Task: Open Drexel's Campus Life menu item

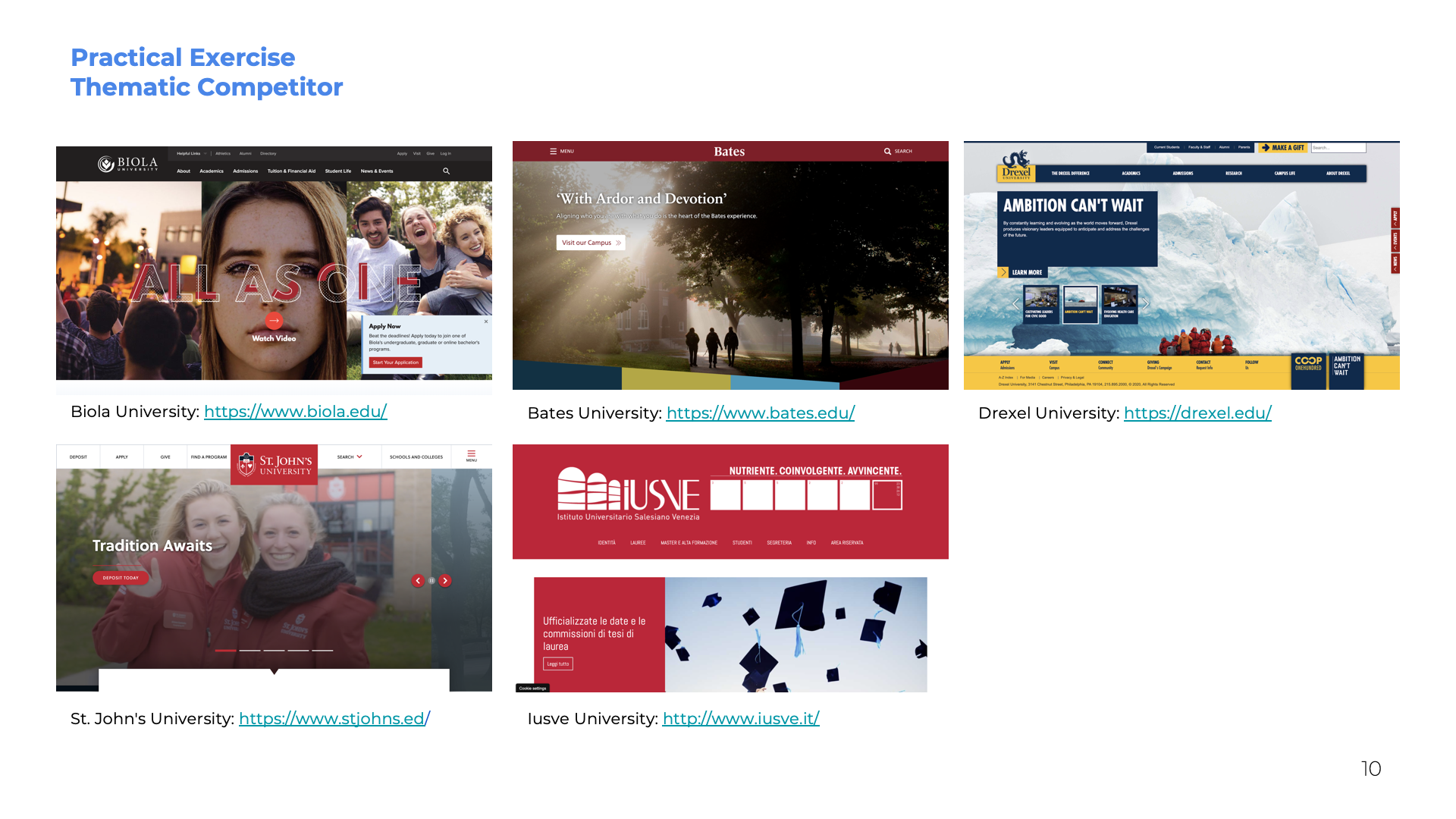Action: (x=1285, y=174)
